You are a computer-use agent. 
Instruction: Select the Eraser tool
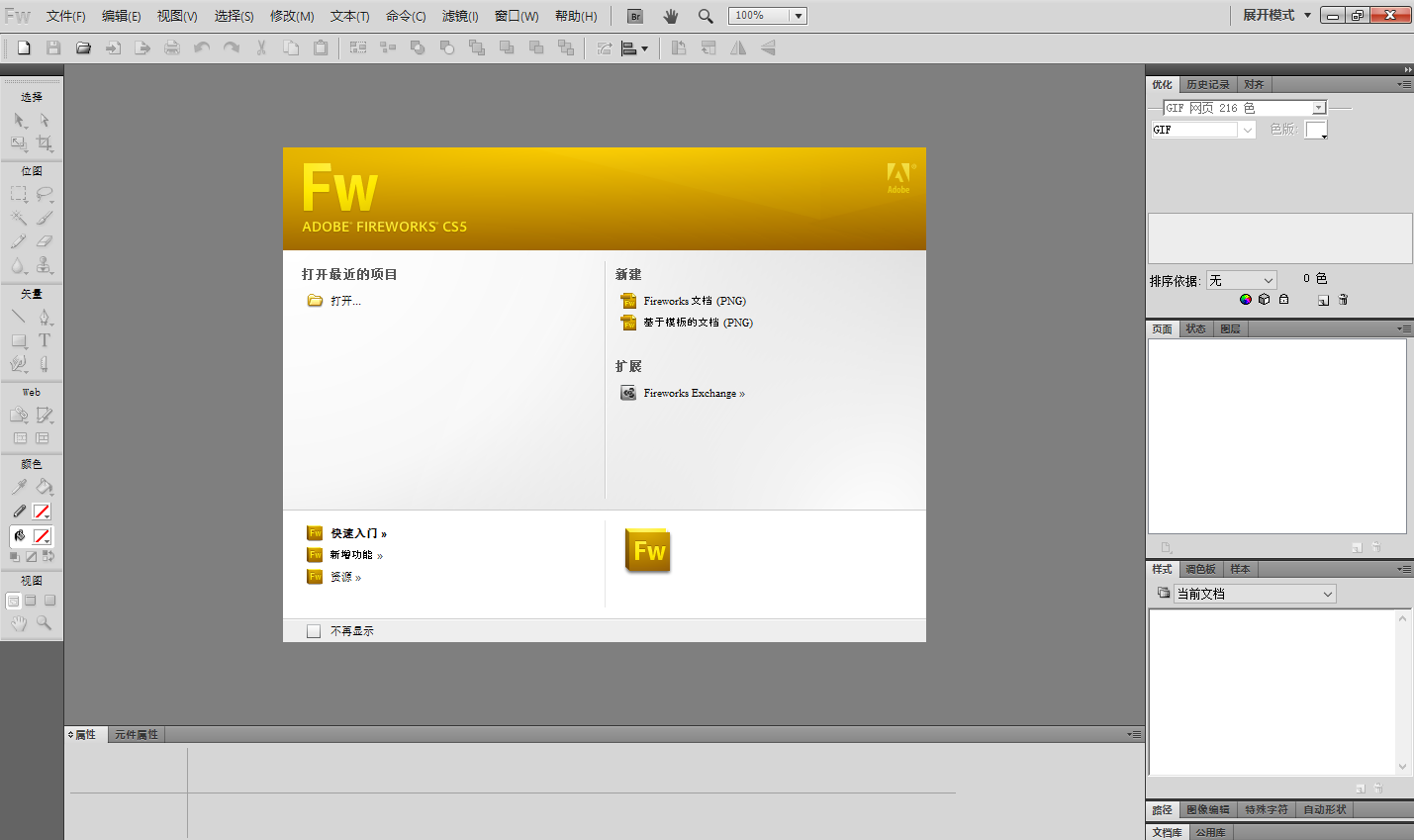pos(45,241)
